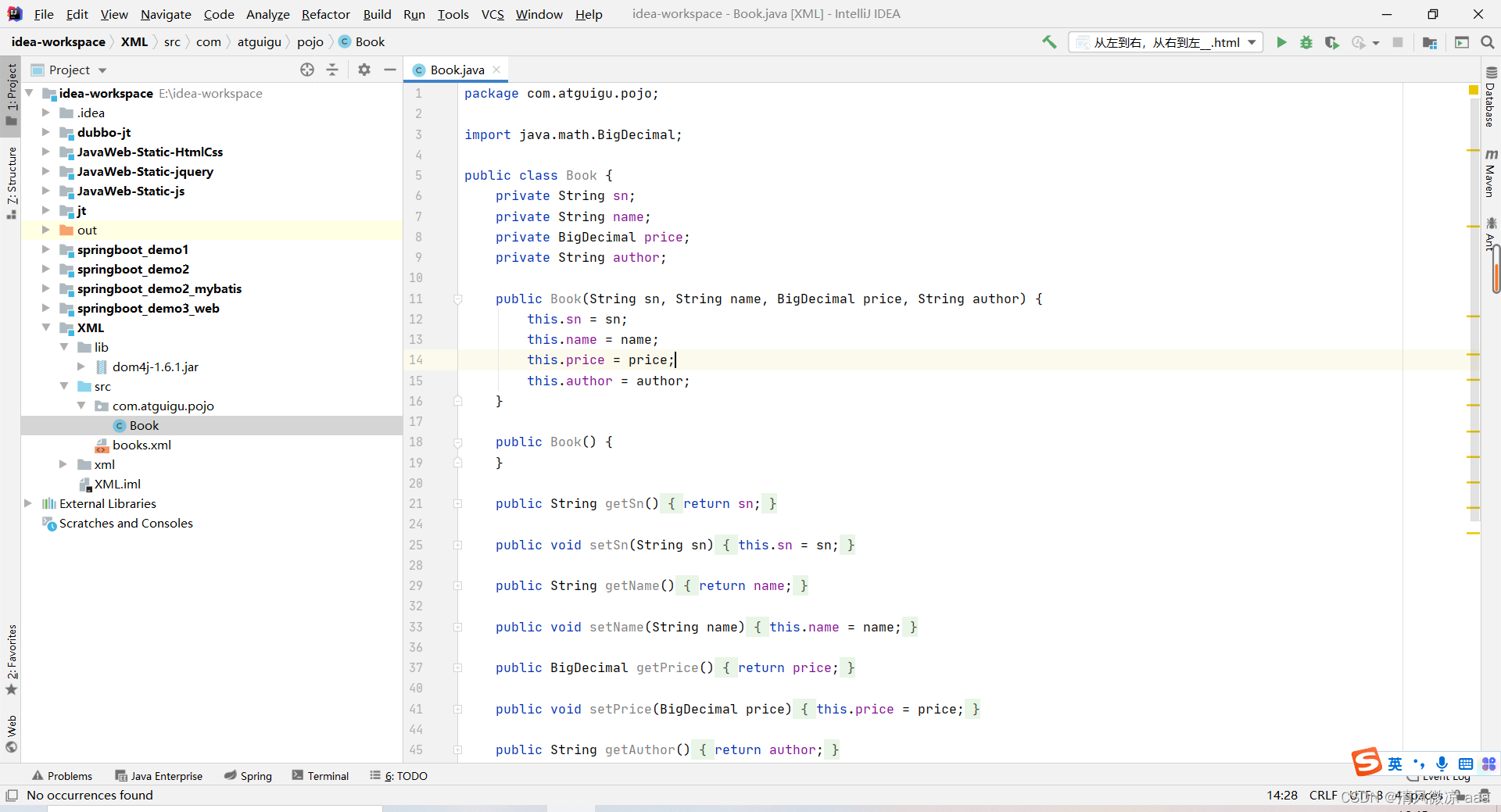Run the current configuration with green play button
The image size is (1501, 812).
[x=1281, y=42]
